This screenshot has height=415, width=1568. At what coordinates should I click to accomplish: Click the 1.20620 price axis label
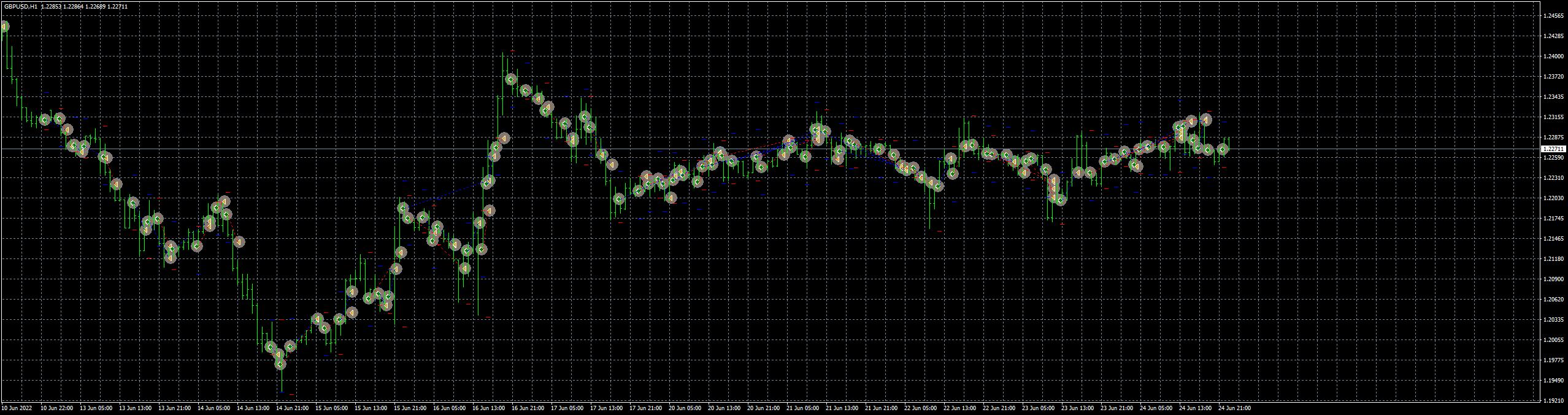1553,300
